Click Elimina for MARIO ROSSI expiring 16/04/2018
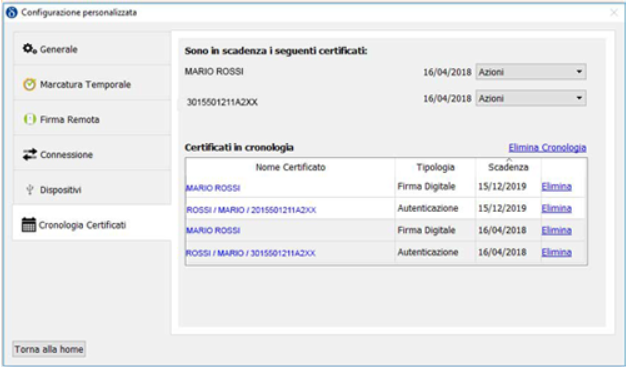The image size is (627, 367). 556,230
